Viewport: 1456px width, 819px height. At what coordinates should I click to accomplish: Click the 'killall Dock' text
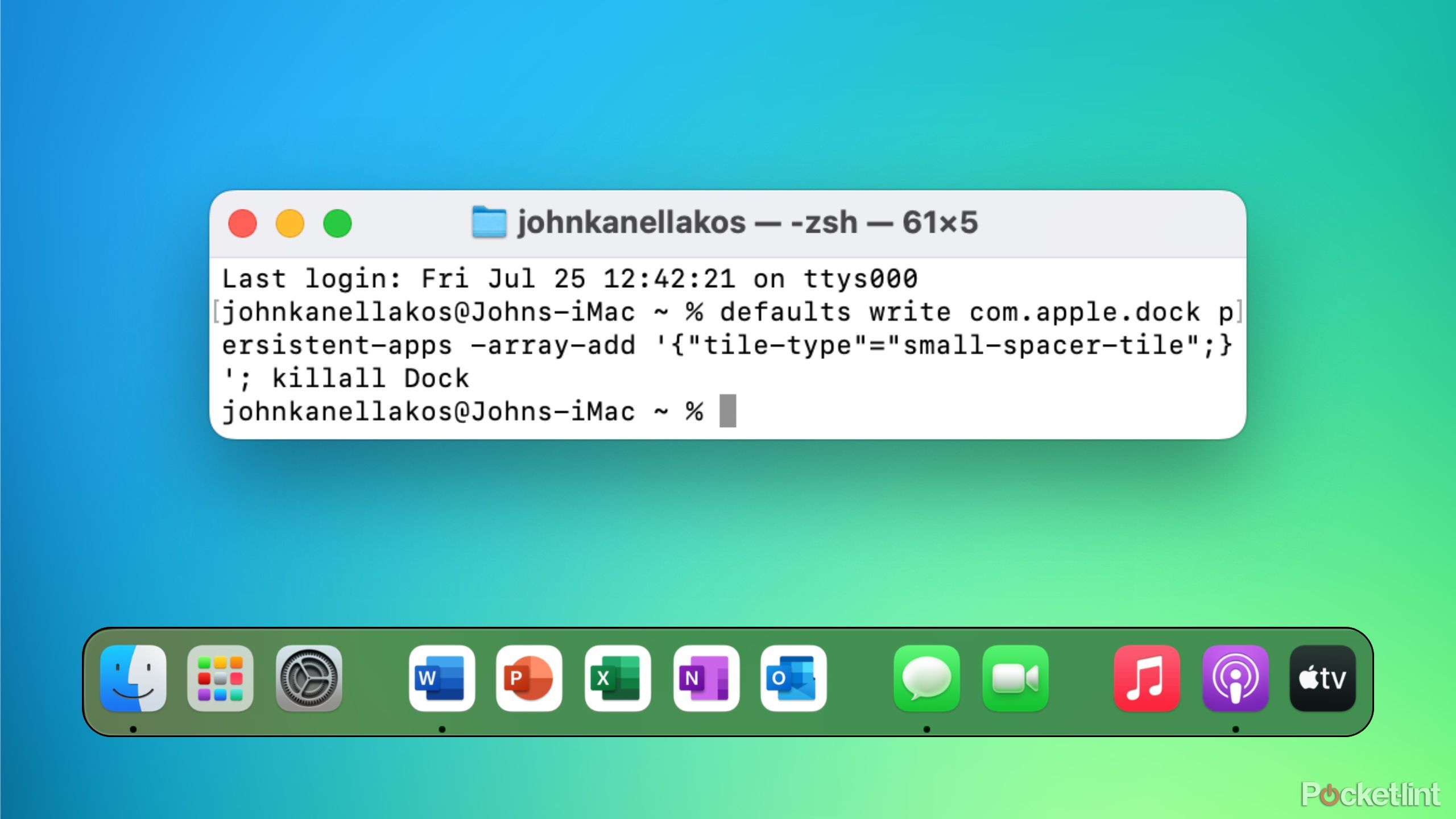coord(371,379)
